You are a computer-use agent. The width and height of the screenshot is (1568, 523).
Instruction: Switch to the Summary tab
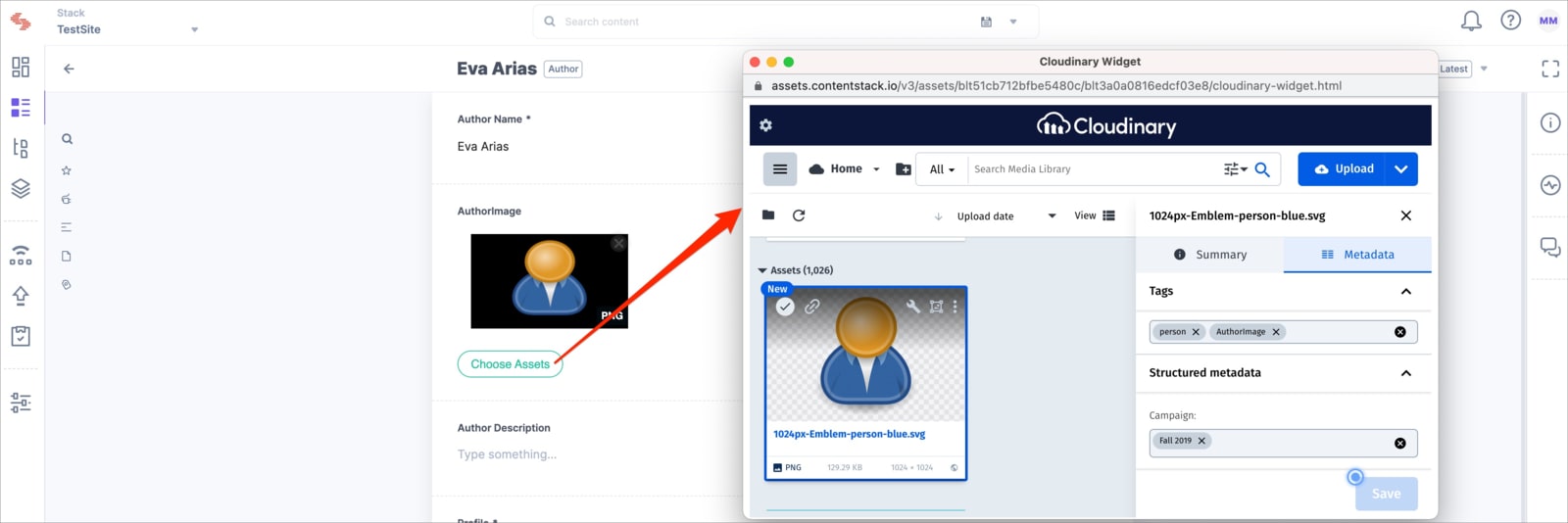(1210, 255)
